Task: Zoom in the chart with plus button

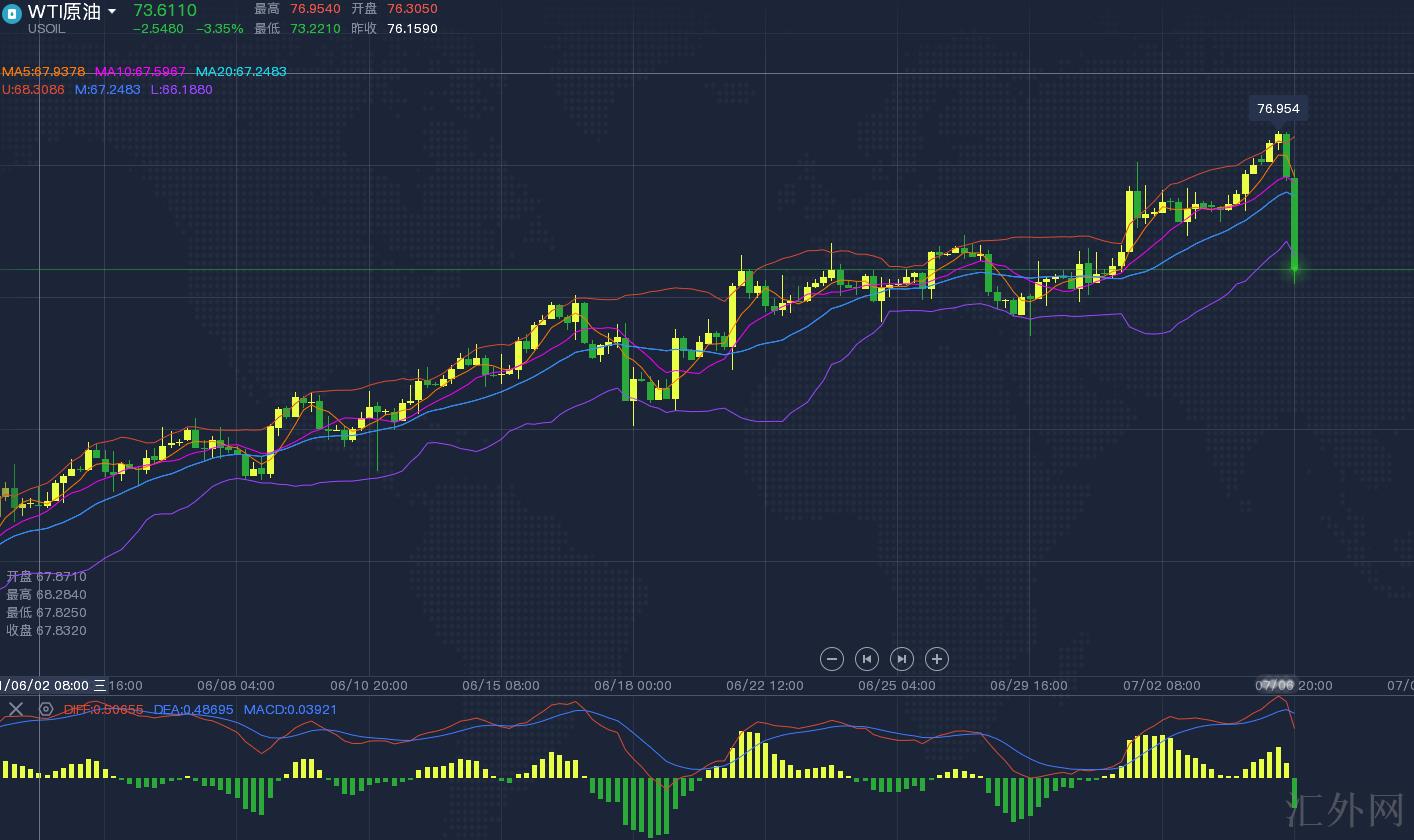Action: tap(936, 658)
